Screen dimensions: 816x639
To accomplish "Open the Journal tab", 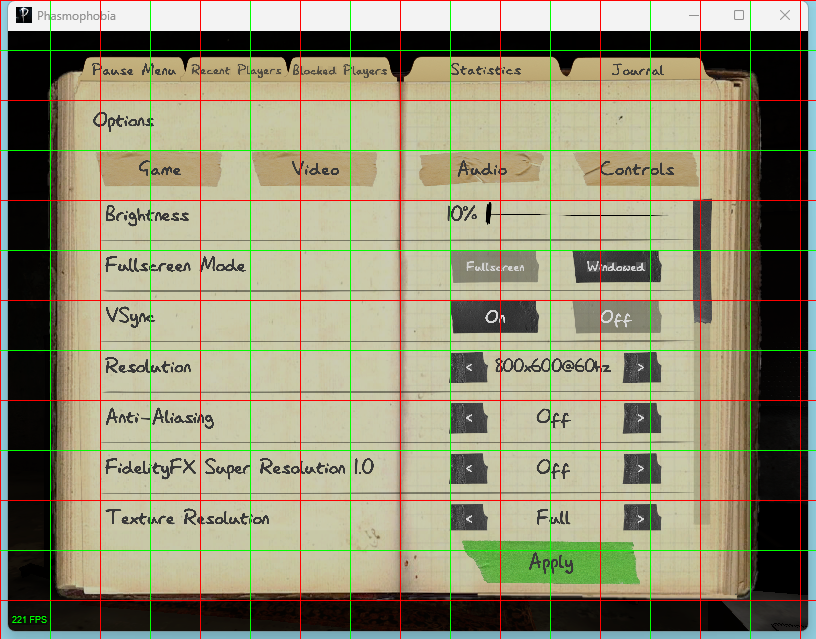I will 637,70.
